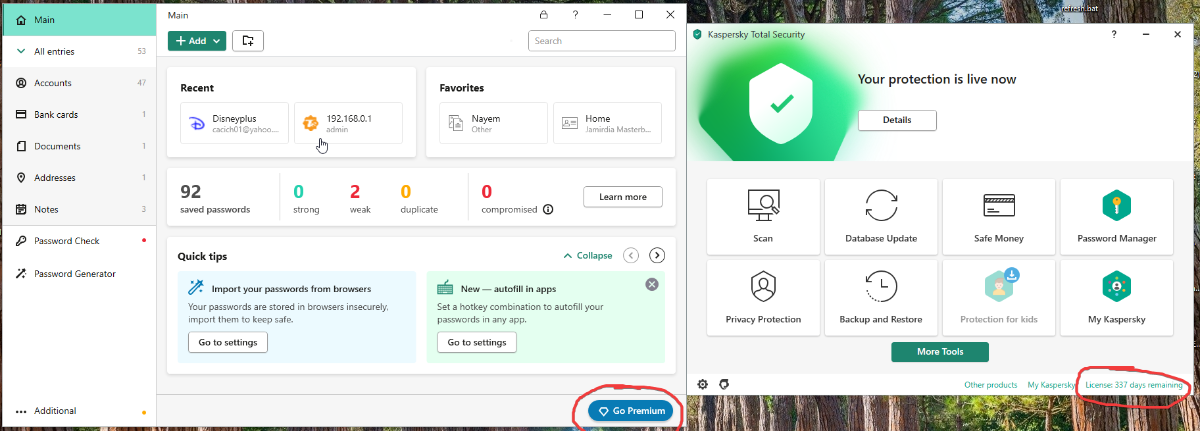Dismiss the autofill in apps tip

pyautogui.click(x=652, y=284)
